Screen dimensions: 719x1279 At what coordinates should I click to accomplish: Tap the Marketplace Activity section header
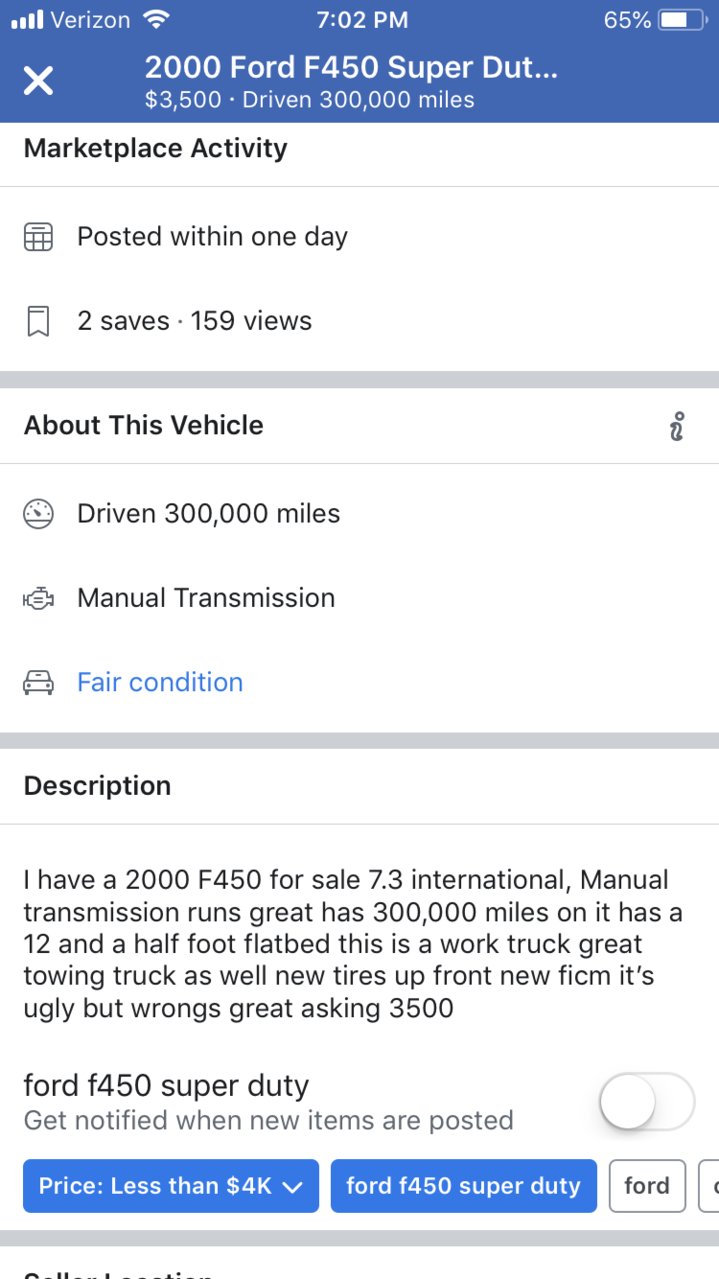[155, 148]
